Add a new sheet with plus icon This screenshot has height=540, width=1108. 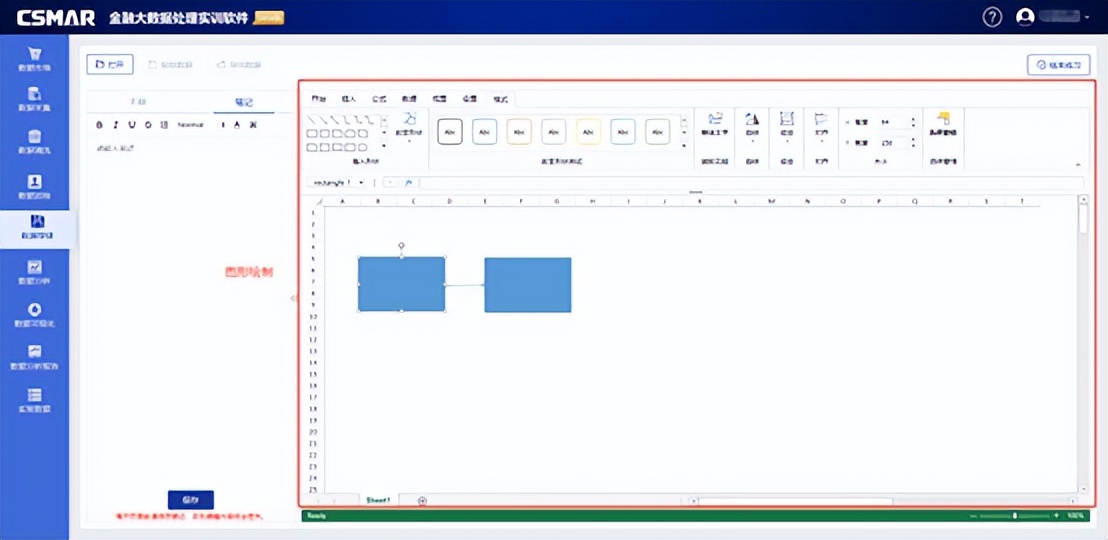[x=422, y=500]
